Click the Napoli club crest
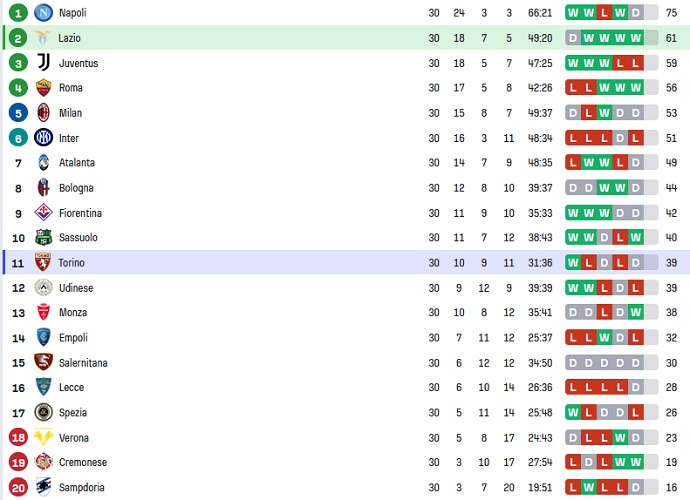Viewport: 690px width, 500px height. (x=43, y=13)
